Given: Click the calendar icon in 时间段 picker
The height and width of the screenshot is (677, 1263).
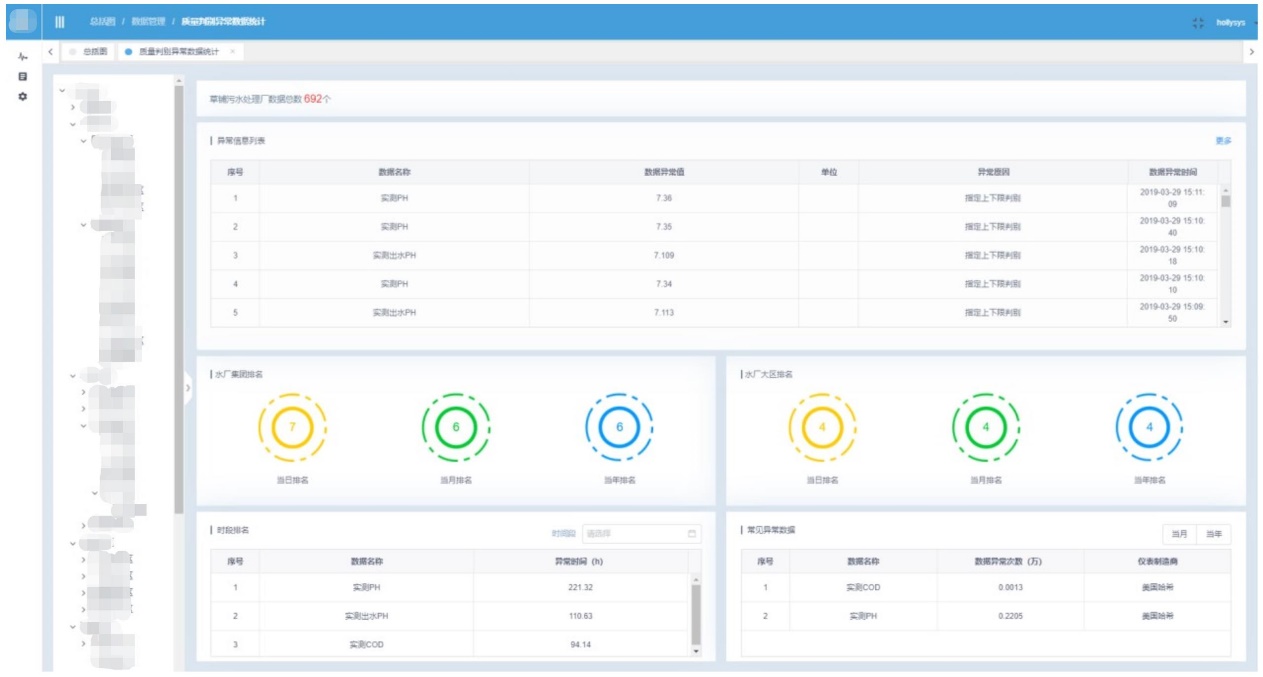Looking at the screenshot, I should click(x=691, y=534).
